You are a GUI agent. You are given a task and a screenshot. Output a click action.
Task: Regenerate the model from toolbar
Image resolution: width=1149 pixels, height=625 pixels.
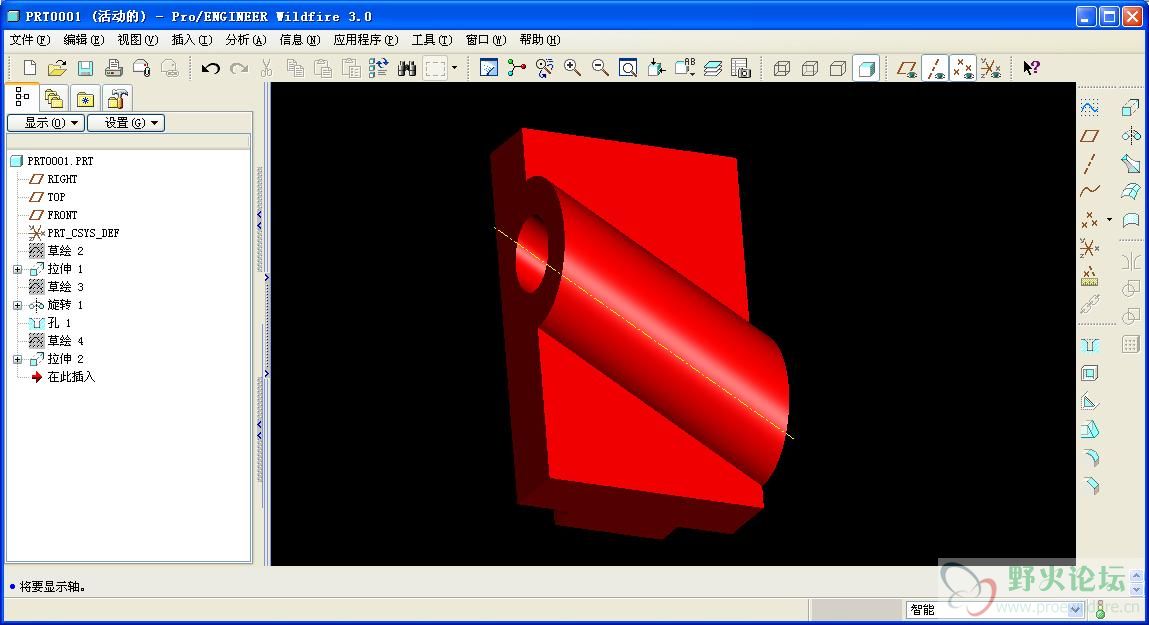click(379, 68)
